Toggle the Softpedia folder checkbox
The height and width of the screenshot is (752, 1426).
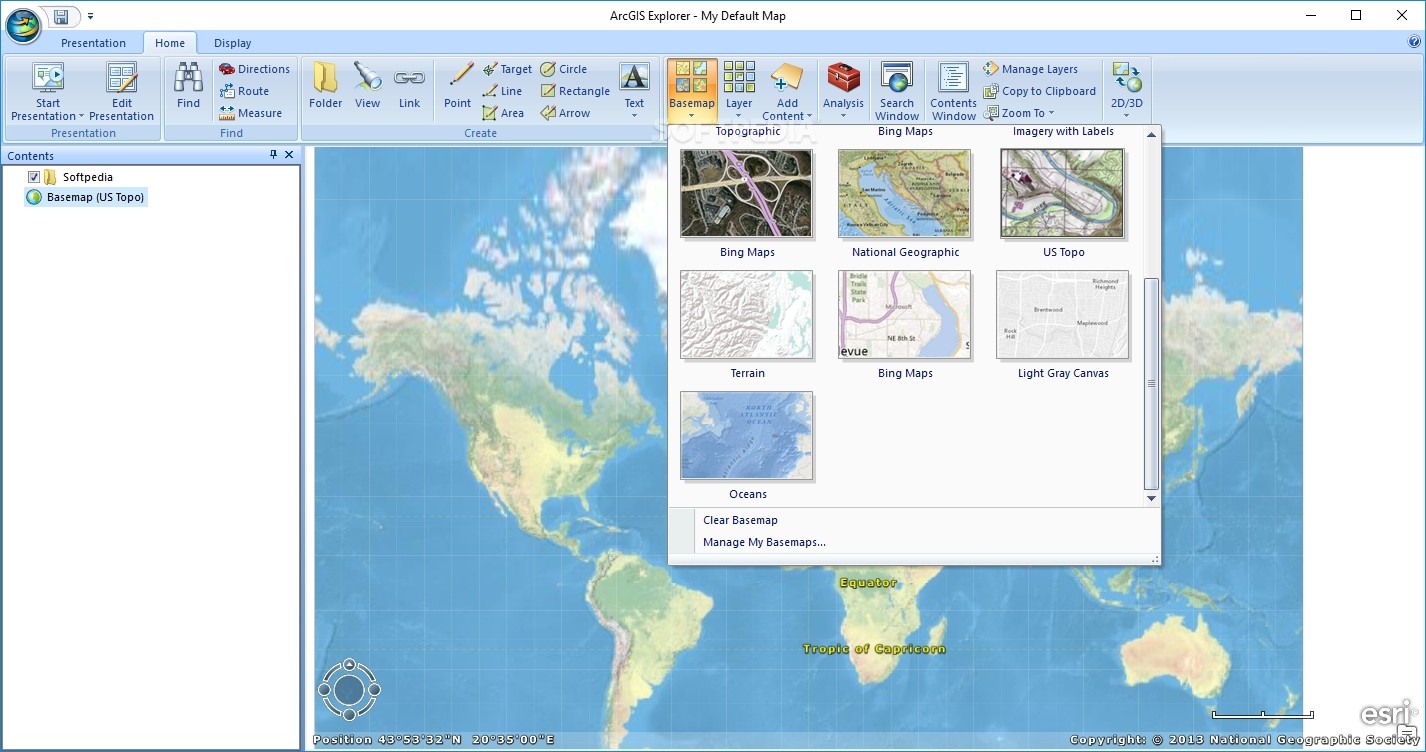[x=34, y=177]
